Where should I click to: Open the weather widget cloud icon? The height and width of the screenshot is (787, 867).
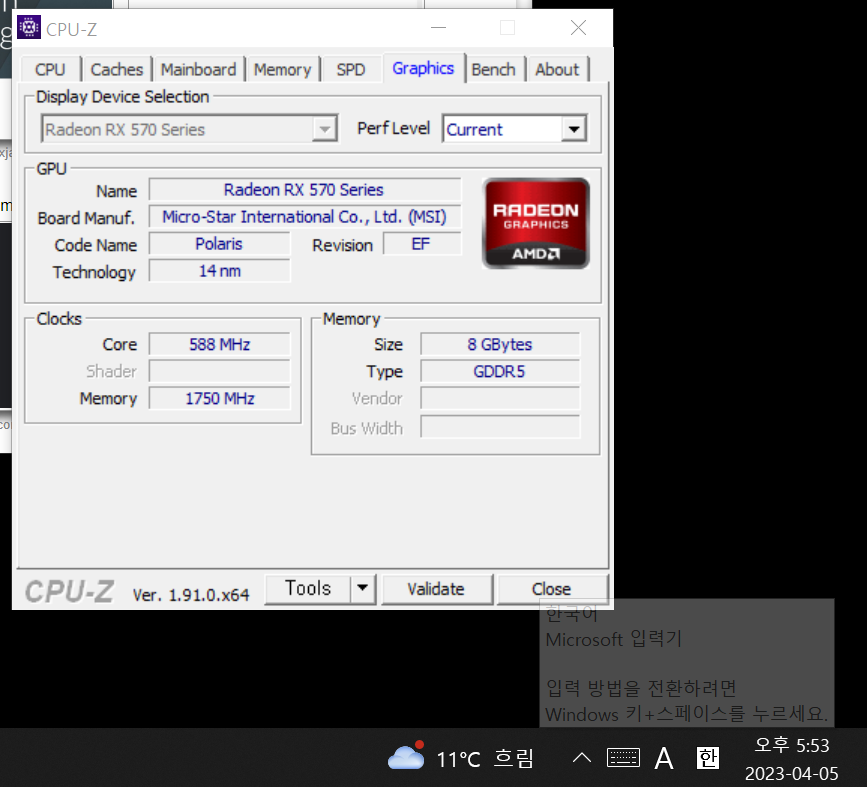click(x=406, y=756)
